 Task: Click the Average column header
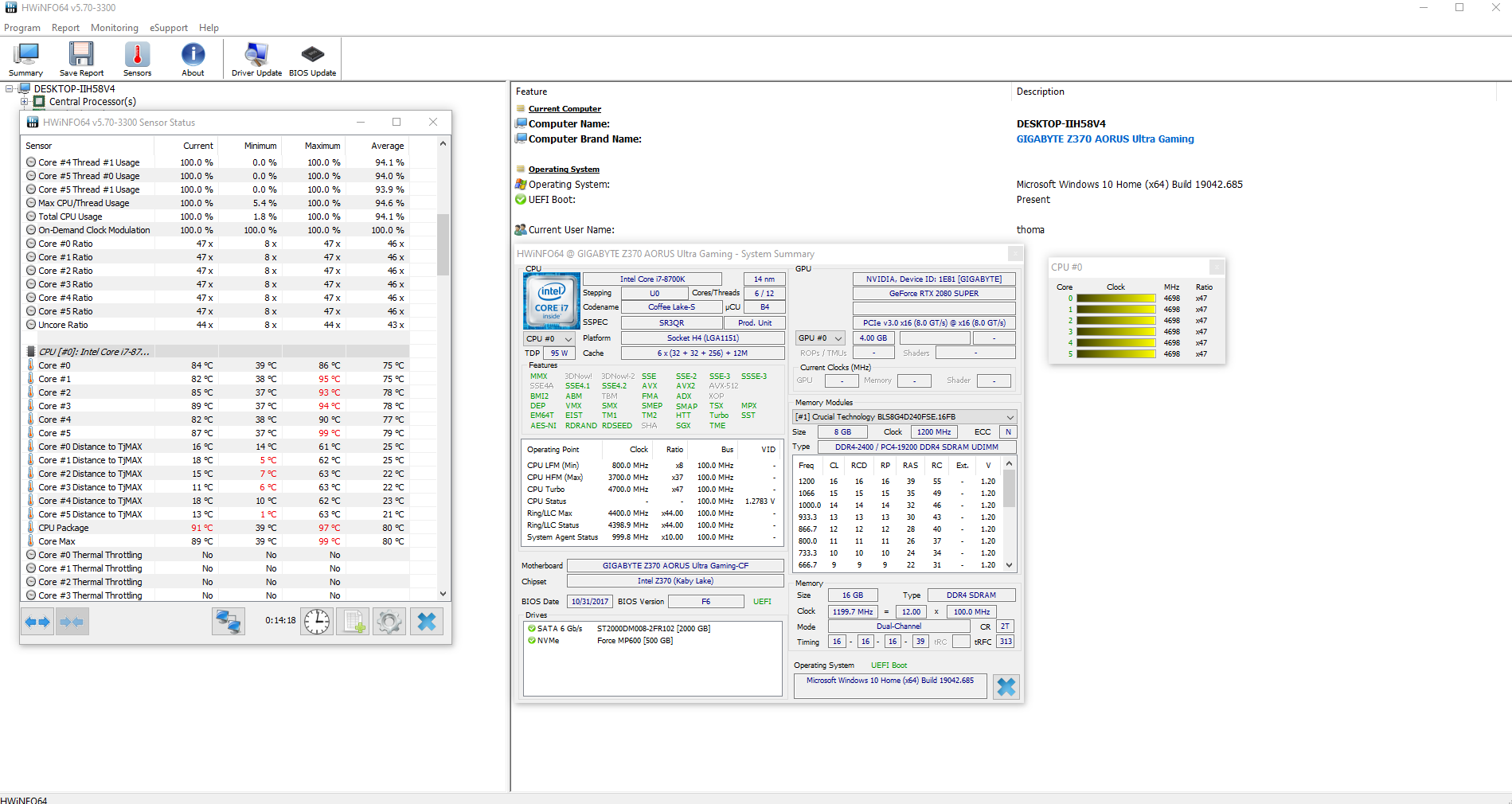coord(388,146)
